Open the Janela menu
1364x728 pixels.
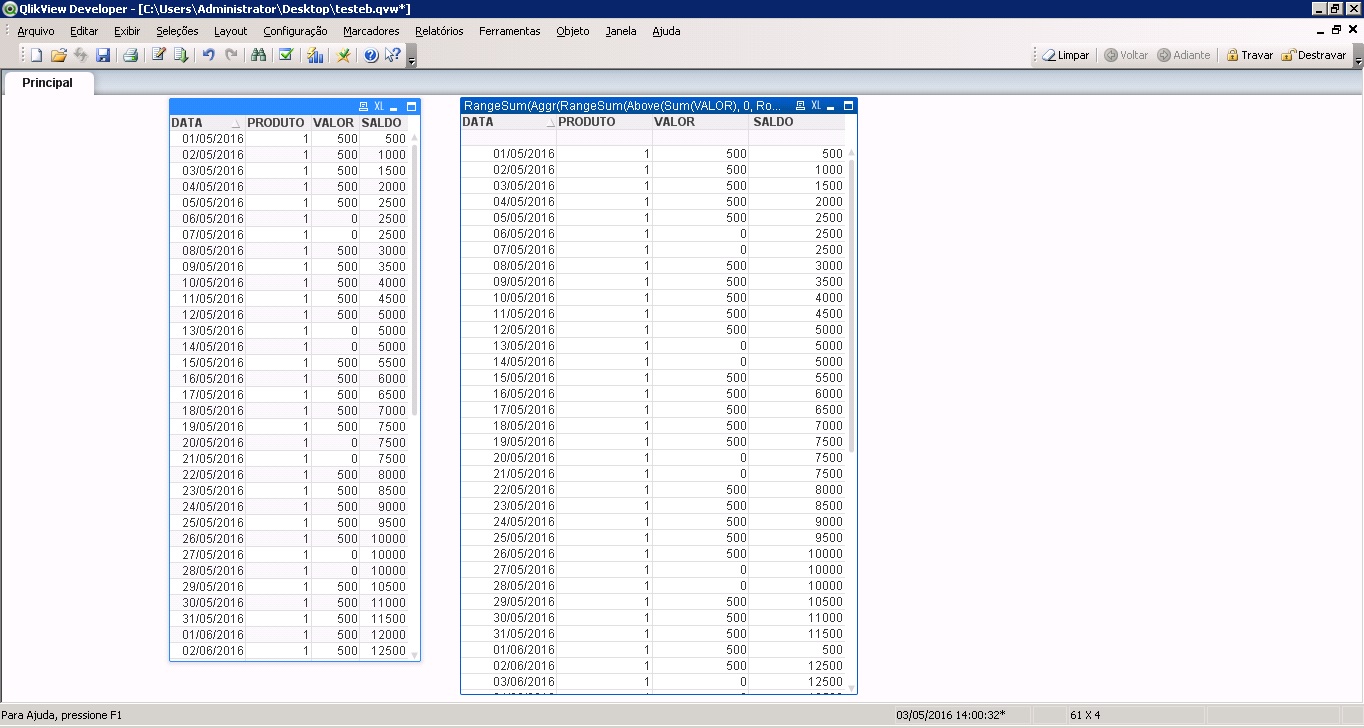click(621, 31)
